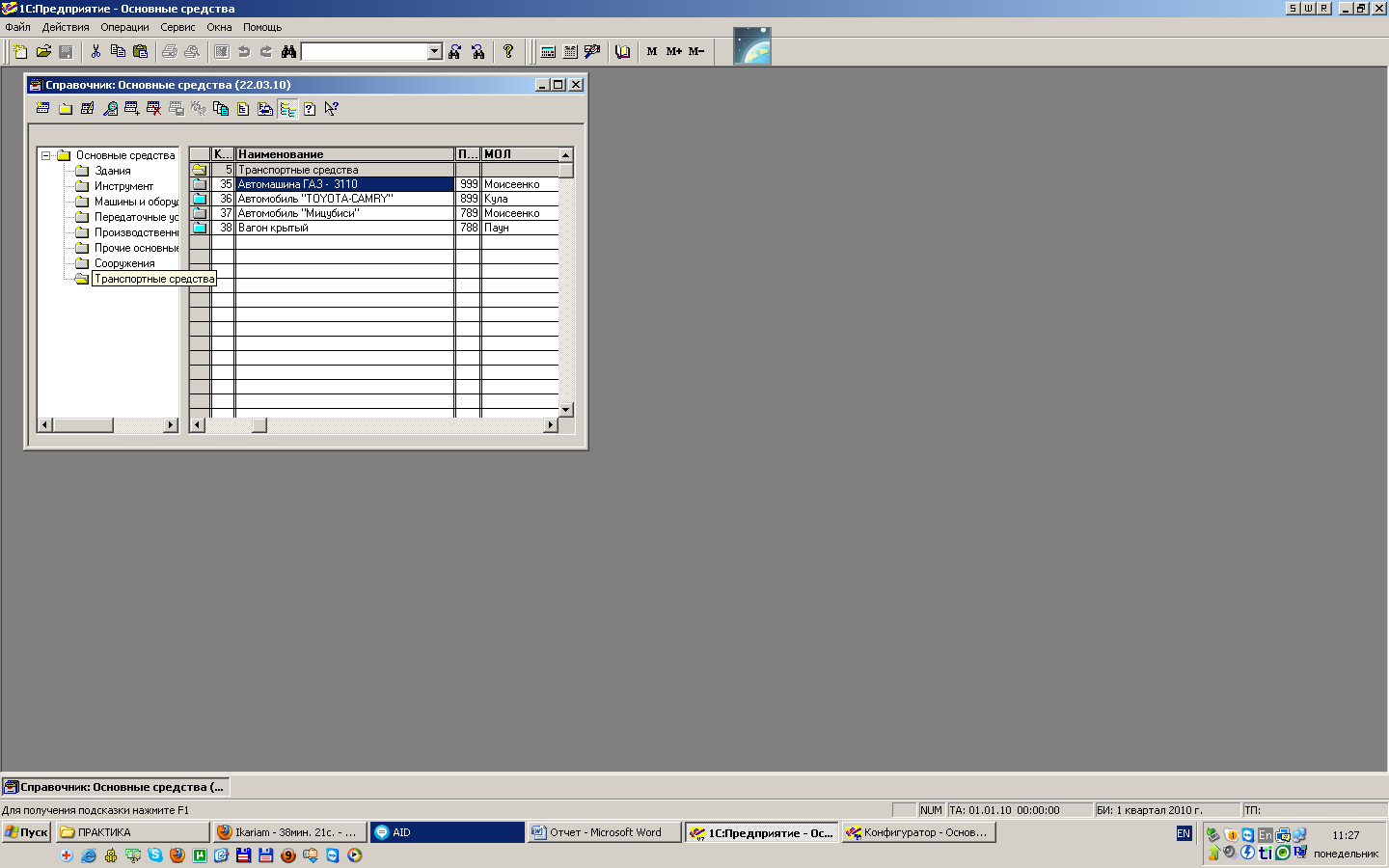Viewport: 1389px width, 868px height.
Task: Click the binoculars Find icon
Action: 288,51
